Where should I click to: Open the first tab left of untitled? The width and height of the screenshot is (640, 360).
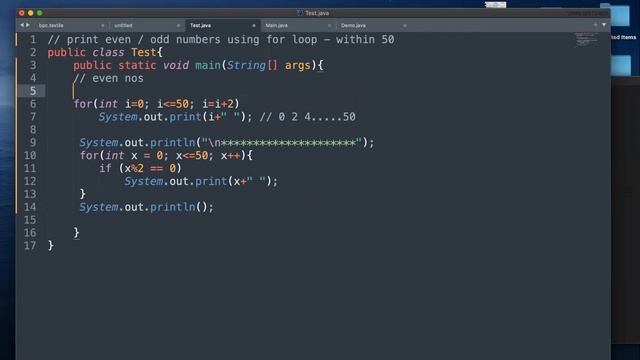coord(51,25)
